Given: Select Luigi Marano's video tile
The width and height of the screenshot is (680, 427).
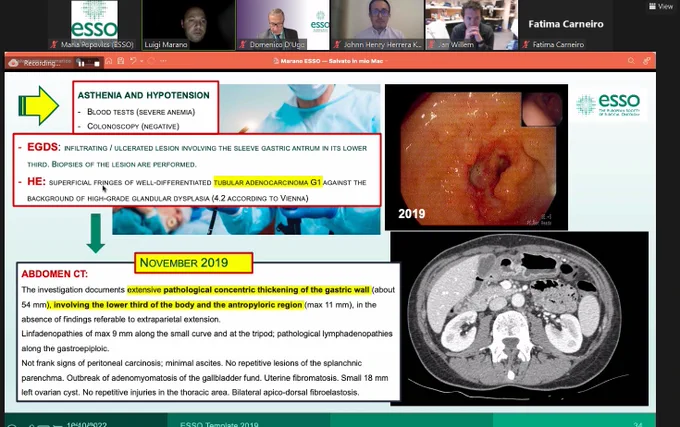Looking at the screenshot, I should pyautogui.click(x=189, y=25).
